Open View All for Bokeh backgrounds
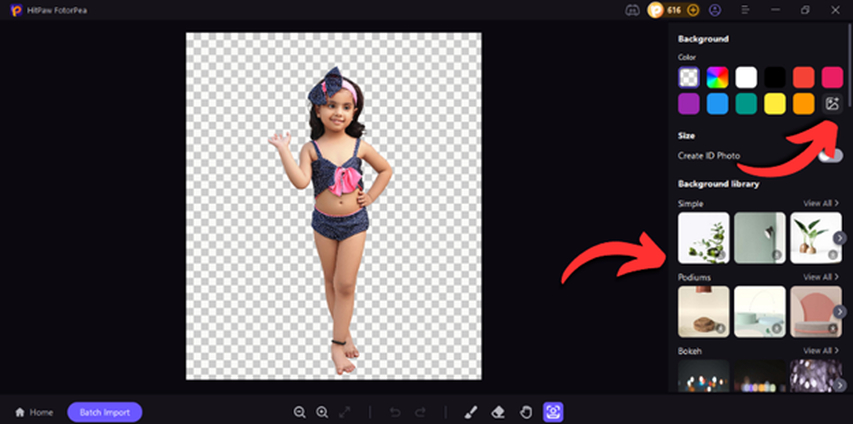The width and height of the screenshot is (853, 424). (x=821, y=351)
